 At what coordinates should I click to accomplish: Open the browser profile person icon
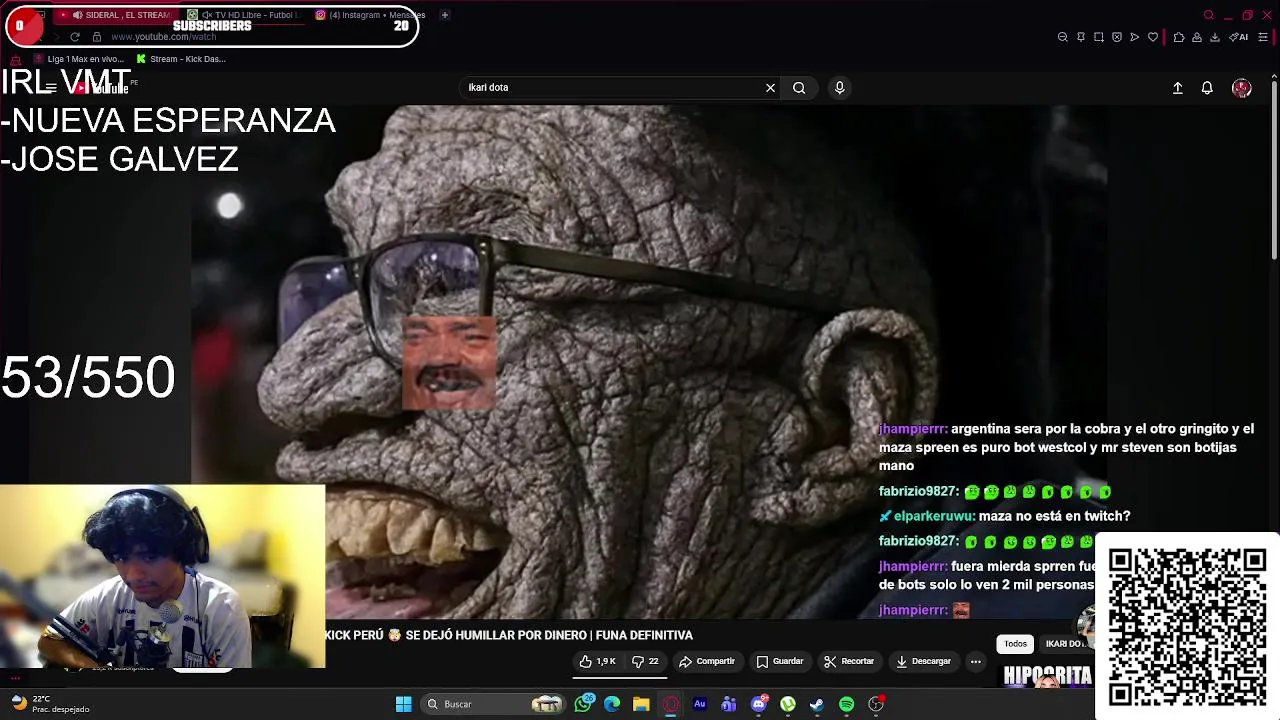1197,37
